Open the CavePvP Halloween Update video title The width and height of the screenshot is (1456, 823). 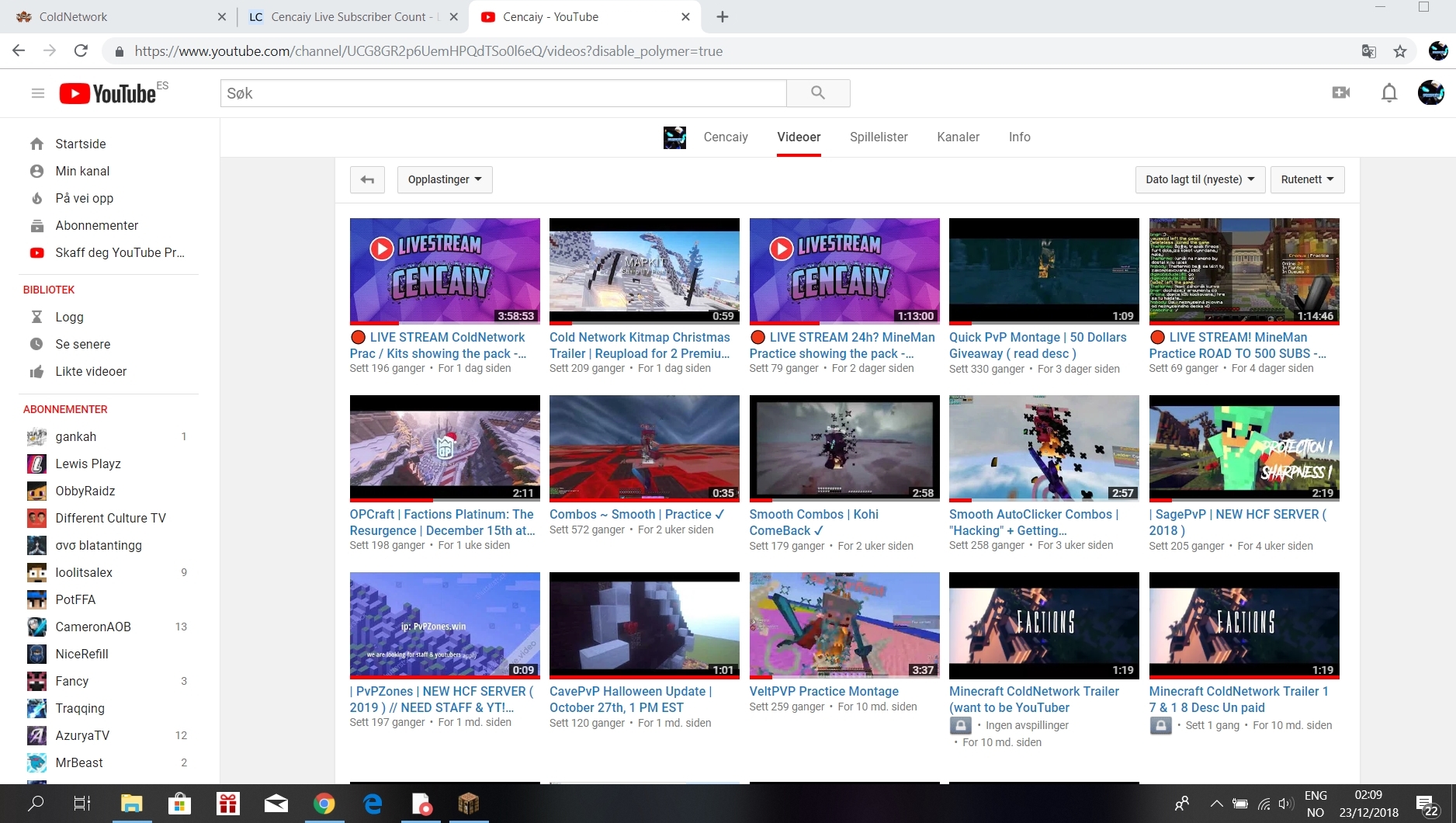click(x=631, y=700)
